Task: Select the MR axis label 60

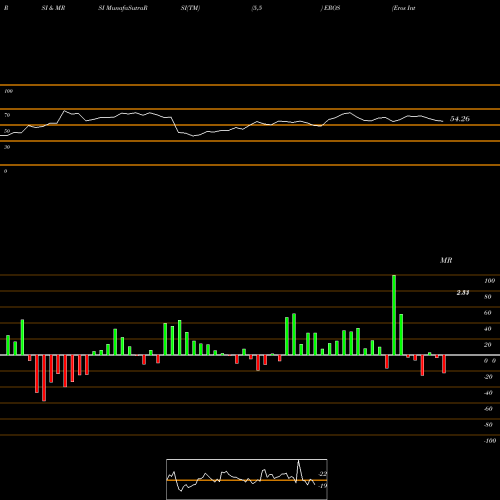Action: click(488, 313)
